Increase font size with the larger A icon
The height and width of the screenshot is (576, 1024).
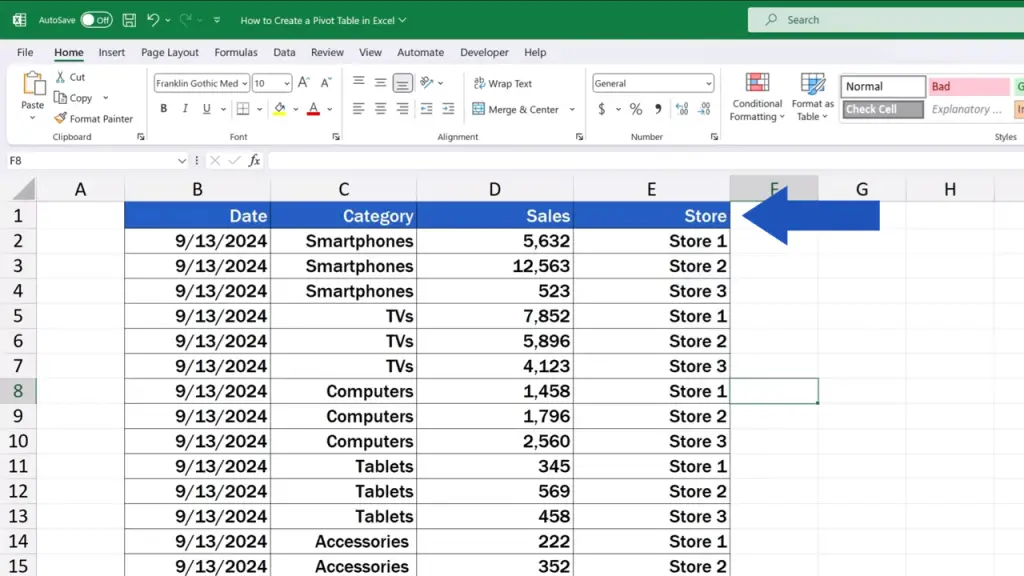(304, 83)
